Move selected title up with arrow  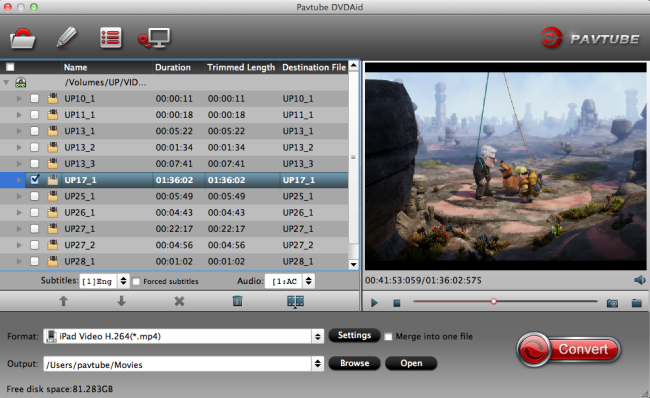[x=63, y=301]
